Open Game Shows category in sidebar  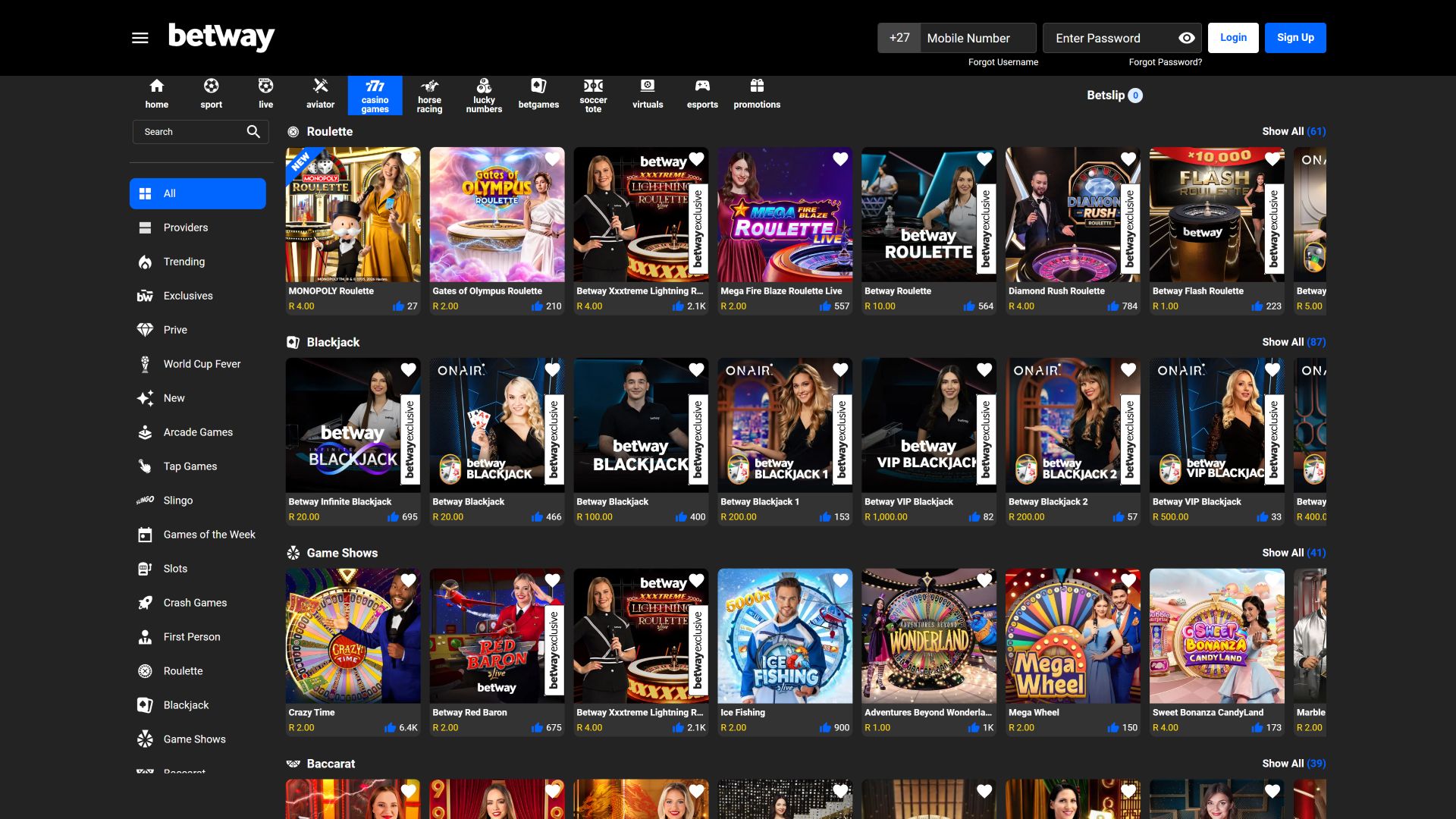click(198, 739)
